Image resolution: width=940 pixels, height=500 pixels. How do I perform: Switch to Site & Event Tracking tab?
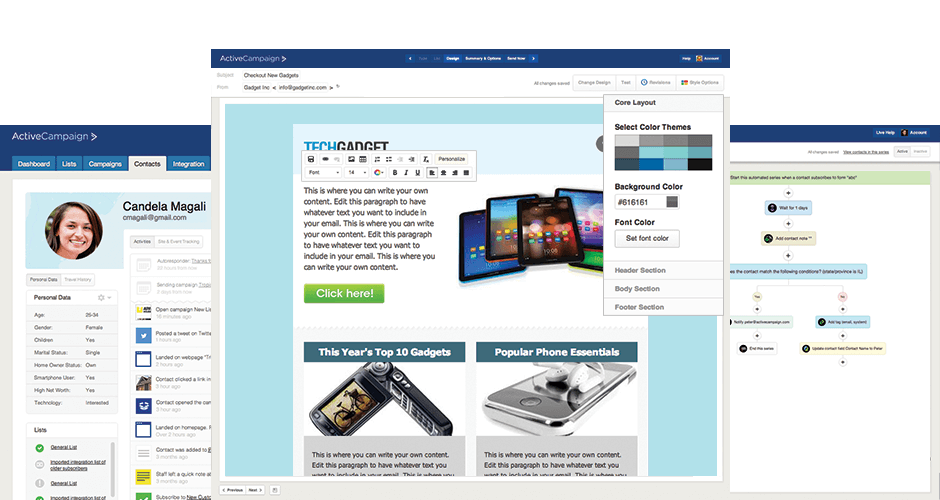point(179,242)
